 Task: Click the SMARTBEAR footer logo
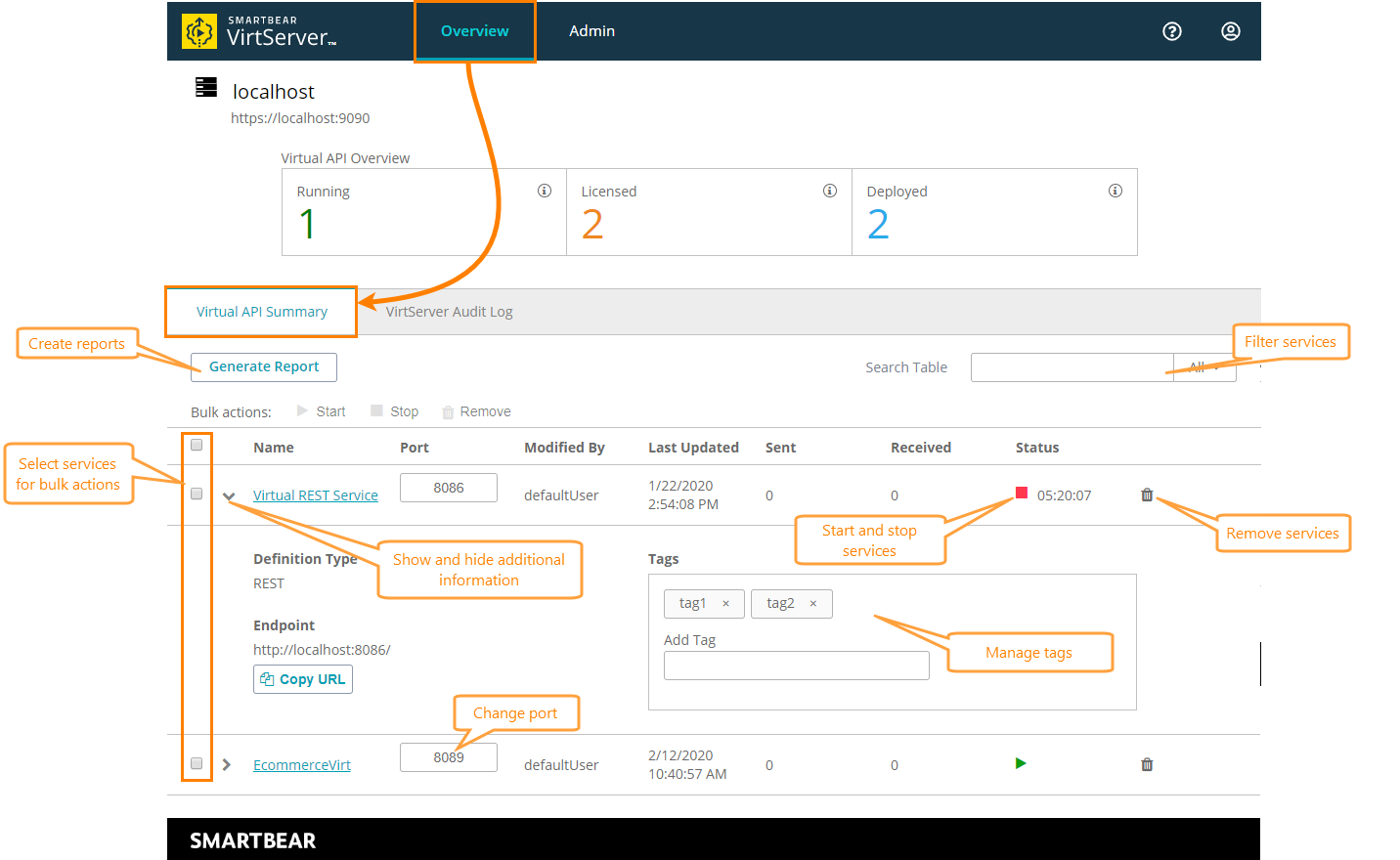pos(252,840)
